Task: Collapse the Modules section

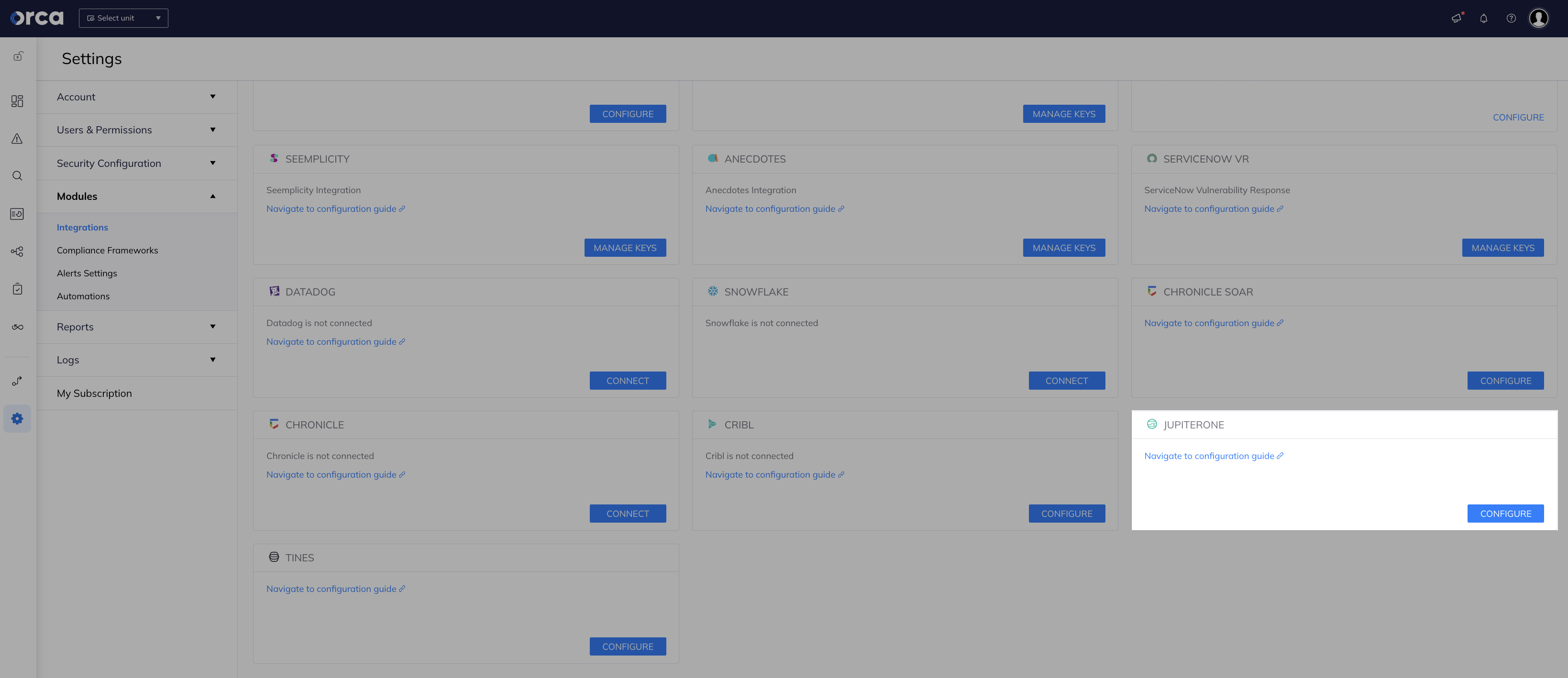Action: (x=136, y=196)
